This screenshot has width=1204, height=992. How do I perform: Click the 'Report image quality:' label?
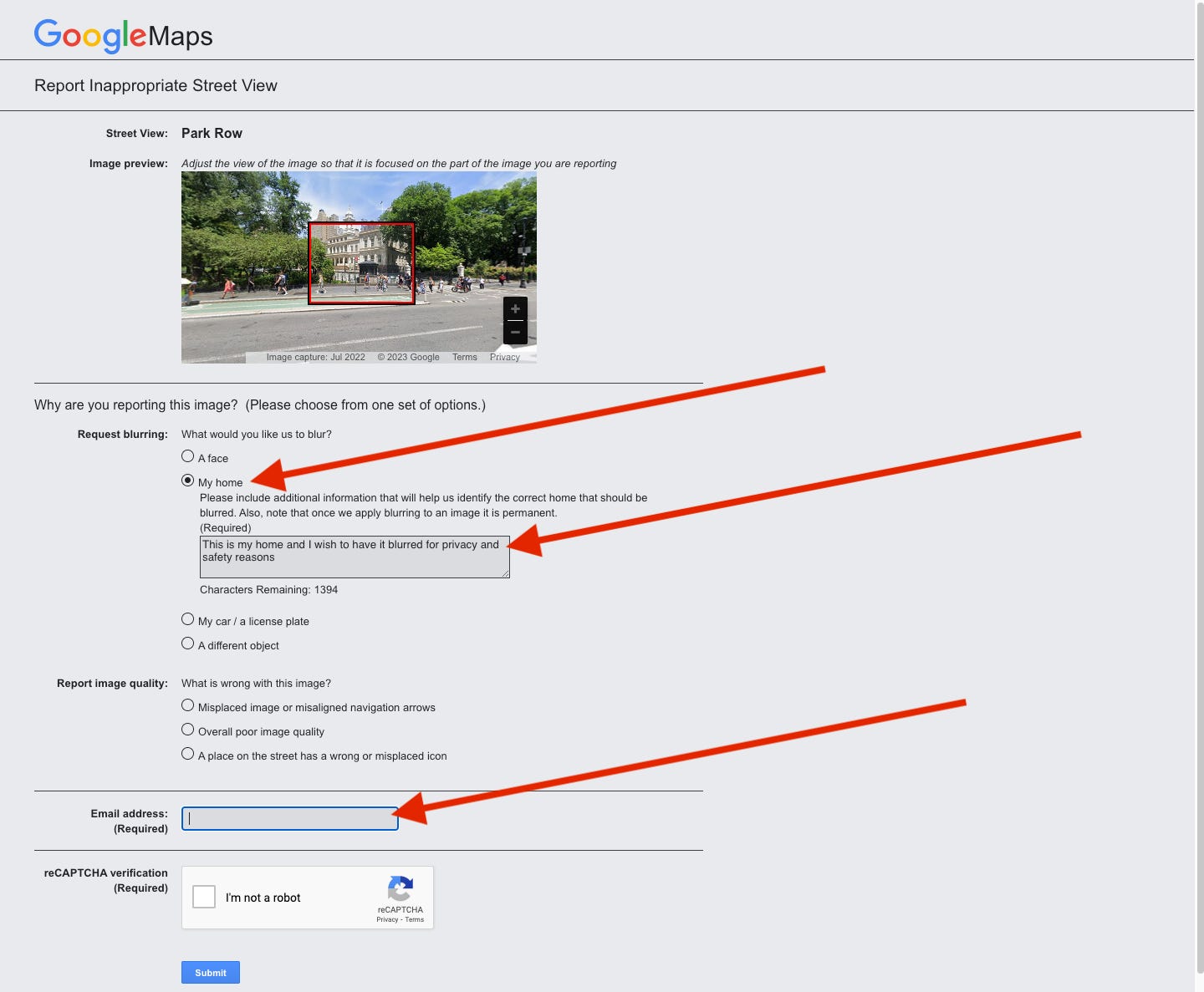pyautogui.click(x=112, y=683)
